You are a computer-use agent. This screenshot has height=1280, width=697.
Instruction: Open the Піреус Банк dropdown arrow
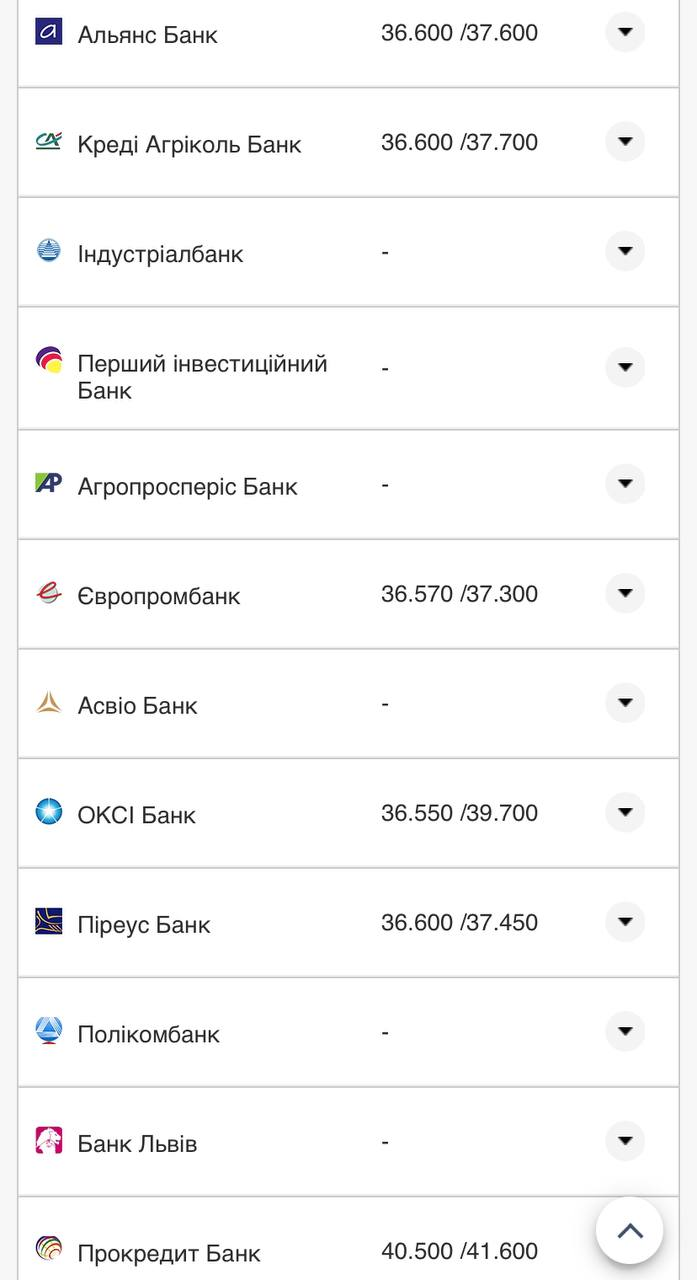[x=624, y=922]
